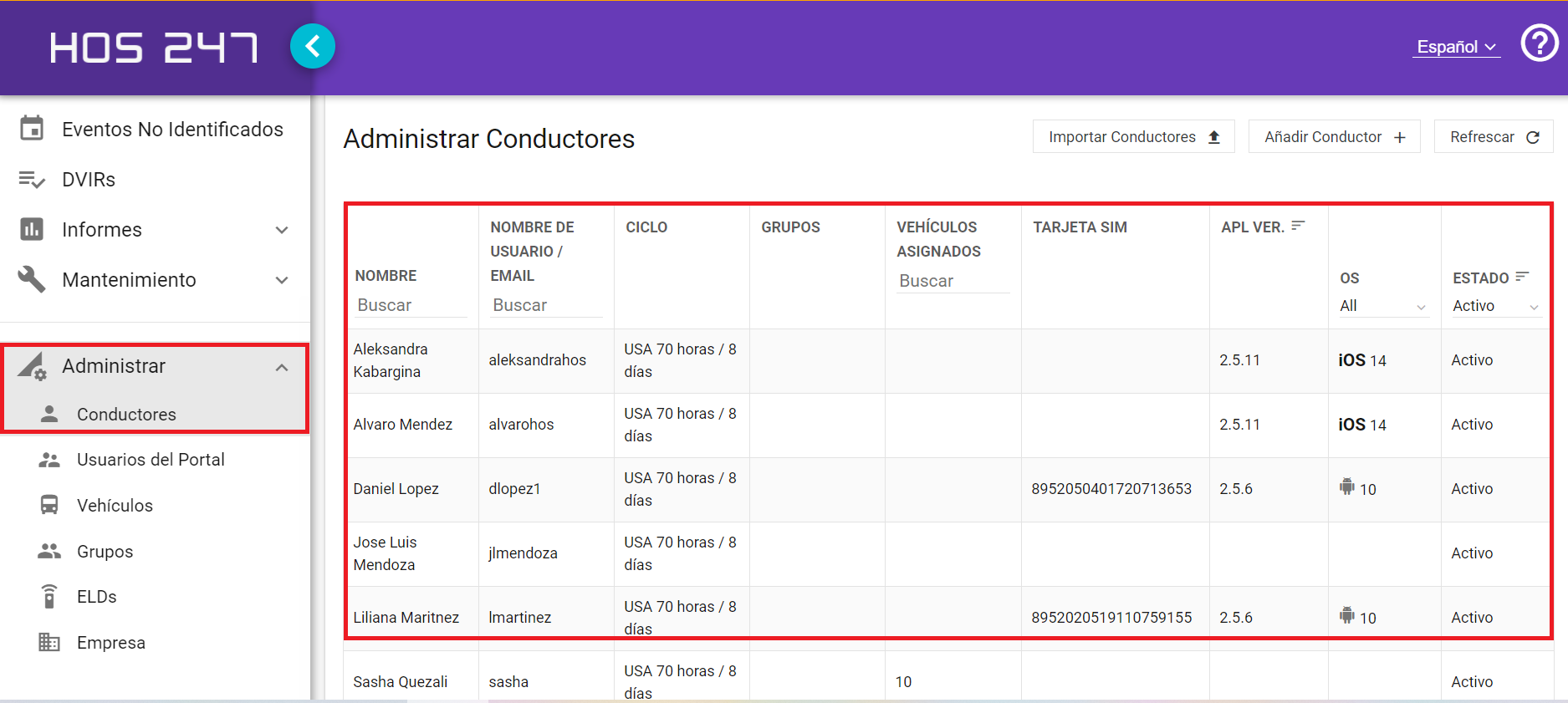The image size is (1568, 703).
Task: Click the DVIRs checklist icon
Action: pyautogui.click(x=32, y=180)
